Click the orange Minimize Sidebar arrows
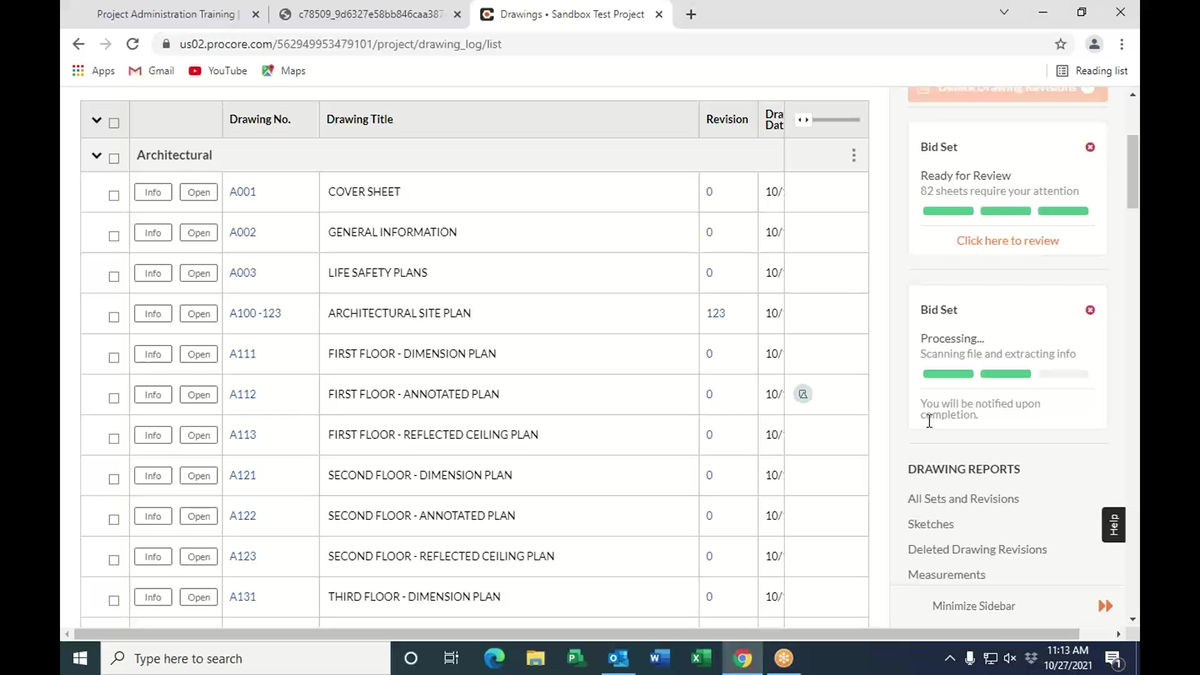 [1105, 606]
